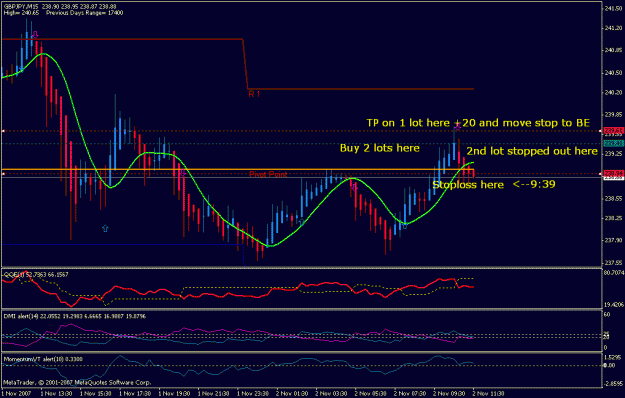The image size is (625, 398).
Task: Click the '2 Nov 09:30' time label
Action: click(x=449, y=394)
